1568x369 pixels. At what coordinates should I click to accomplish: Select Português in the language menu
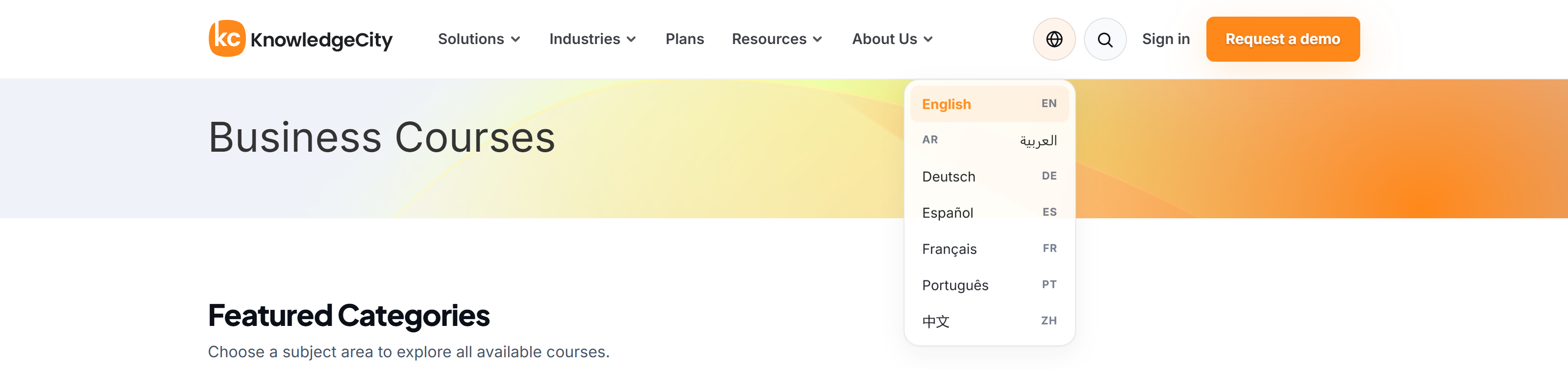coord(989,285)
